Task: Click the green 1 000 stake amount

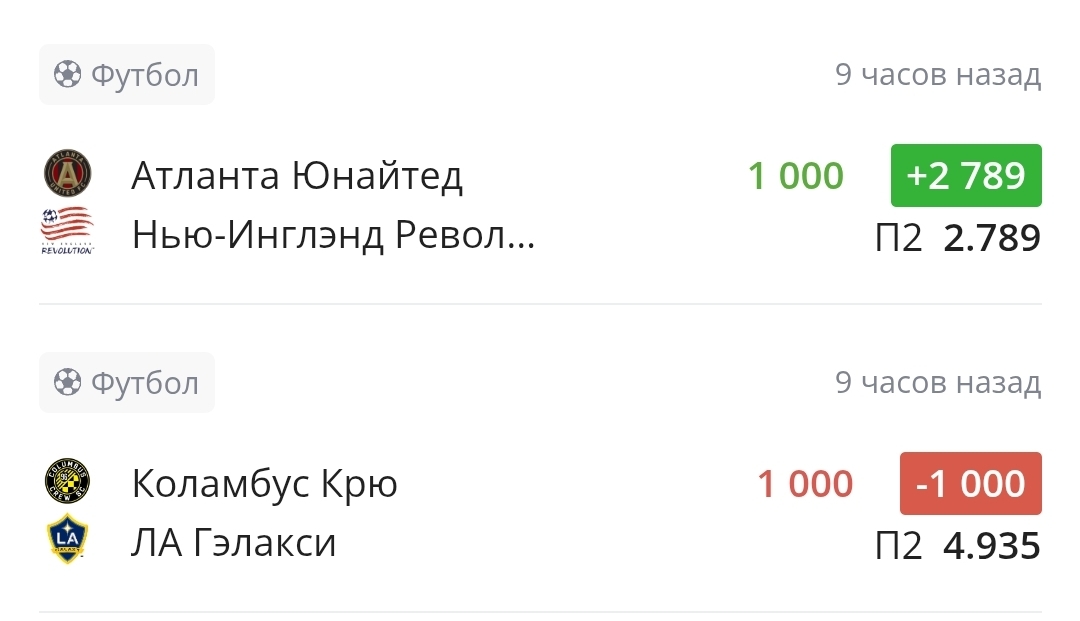Action: point(796,176)
